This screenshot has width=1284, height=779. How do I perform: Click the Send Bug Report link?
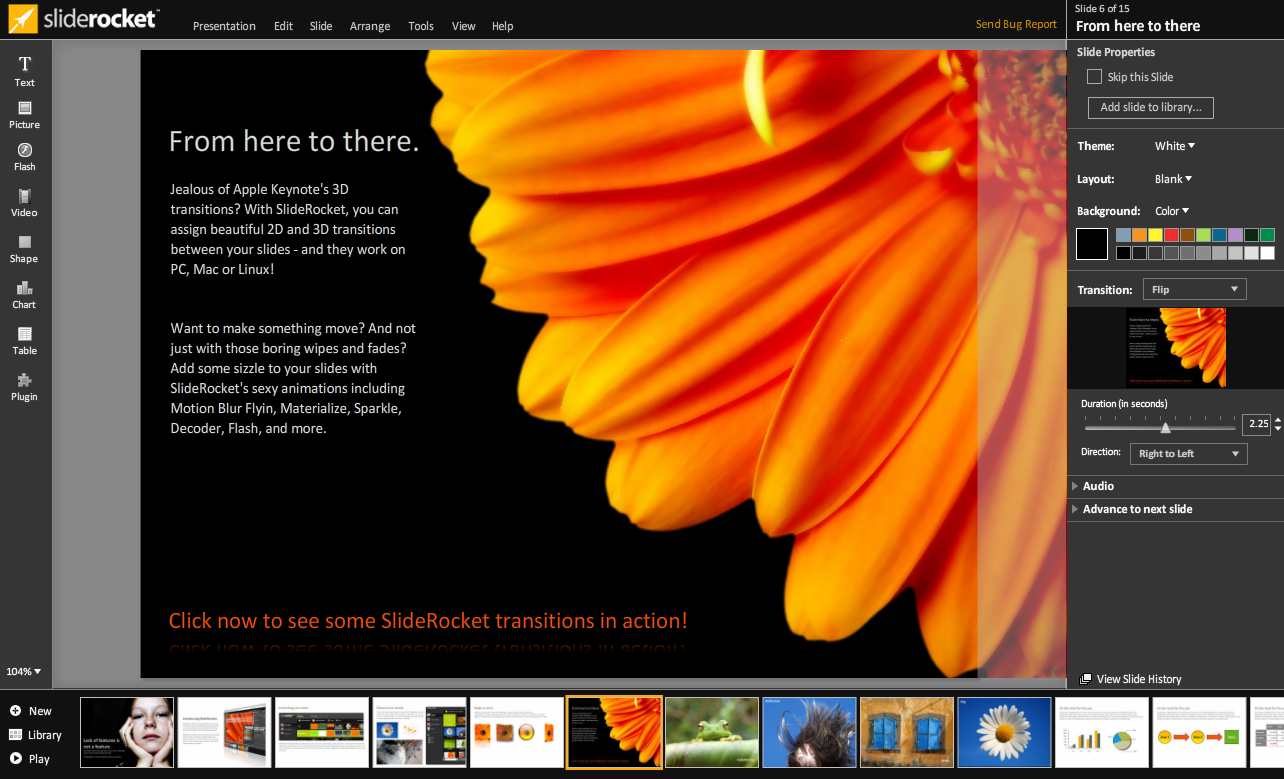(1016, 24)
